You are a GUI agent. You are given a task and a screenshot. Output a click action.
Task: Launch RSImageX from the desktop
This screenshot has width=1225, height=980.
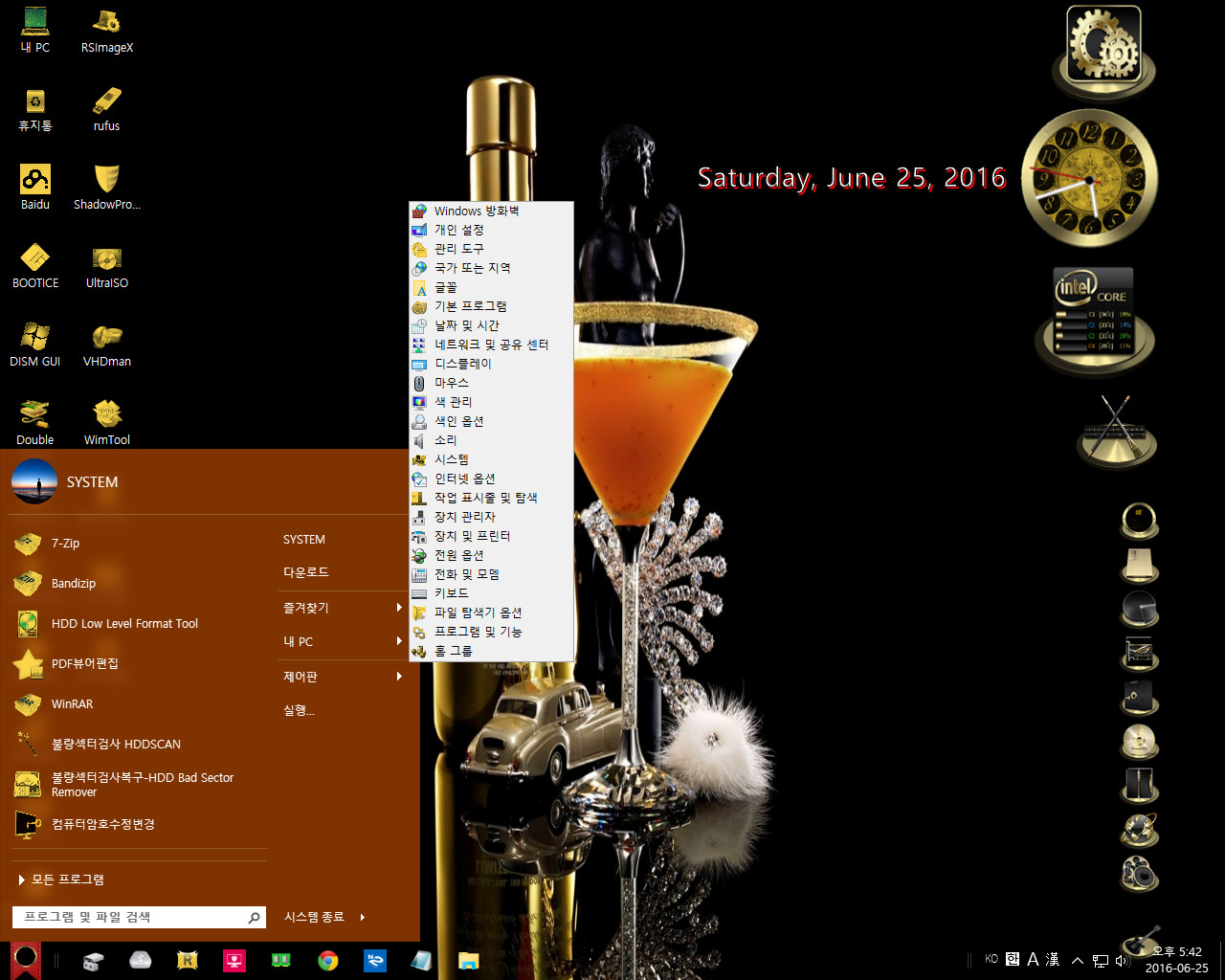(106, 30)
